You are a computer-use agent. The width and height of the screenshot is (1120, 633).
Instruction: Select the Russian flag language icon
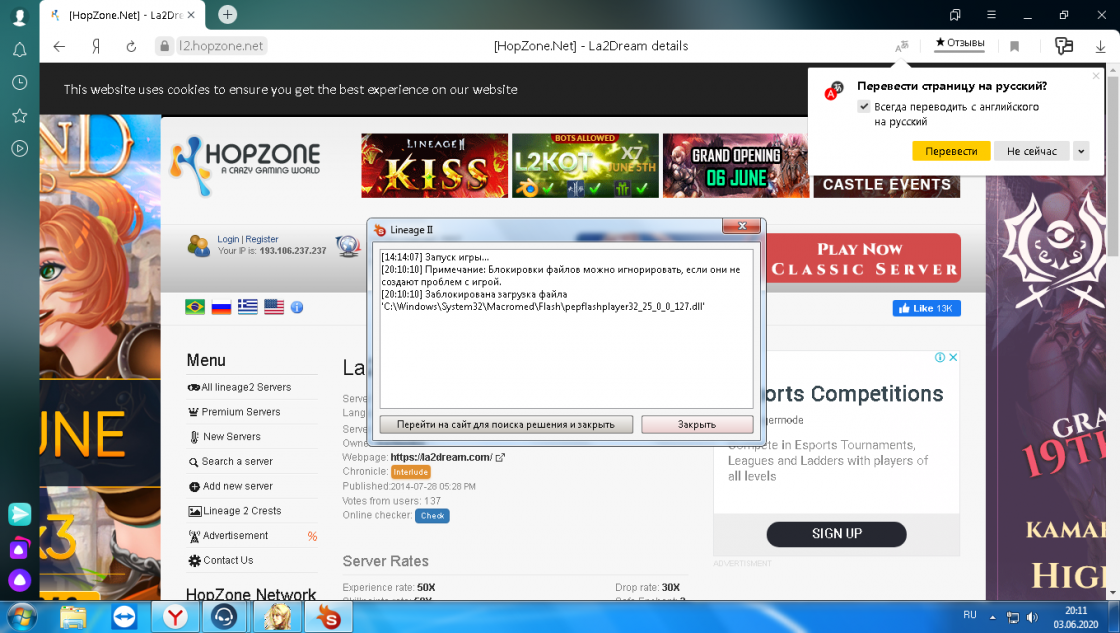click(x=221, y=307)
